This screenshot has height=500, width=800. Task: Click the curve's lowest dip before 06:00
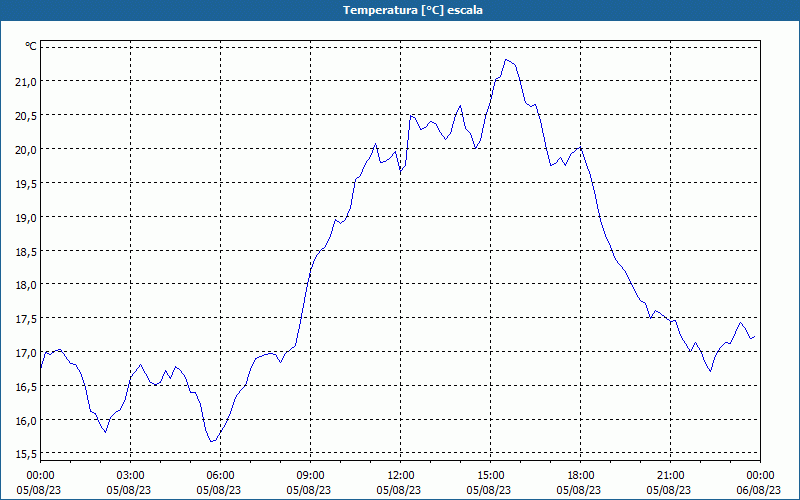point(212,441)
